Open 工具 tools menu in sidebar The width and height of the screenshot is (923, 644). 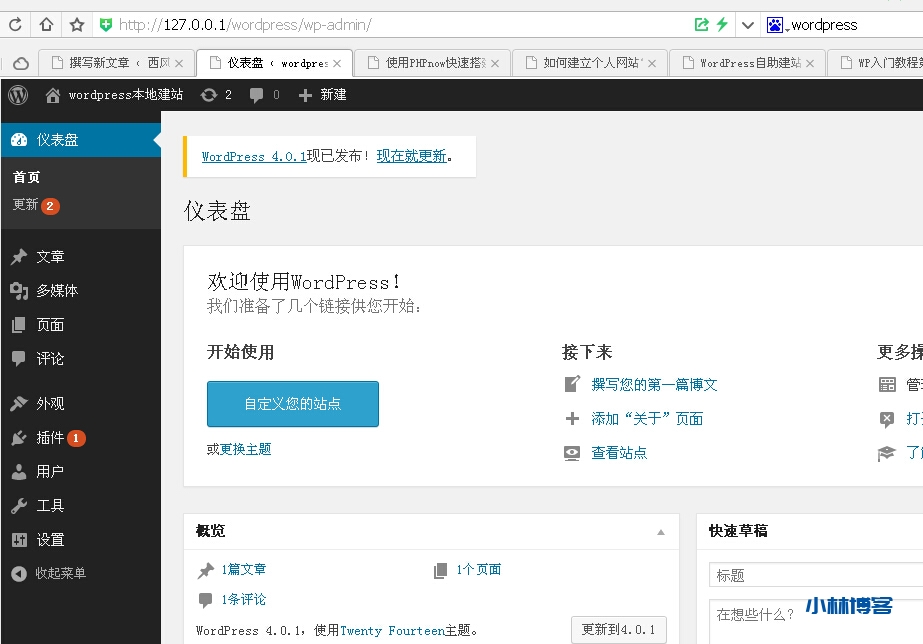click(x=50, y=506)
